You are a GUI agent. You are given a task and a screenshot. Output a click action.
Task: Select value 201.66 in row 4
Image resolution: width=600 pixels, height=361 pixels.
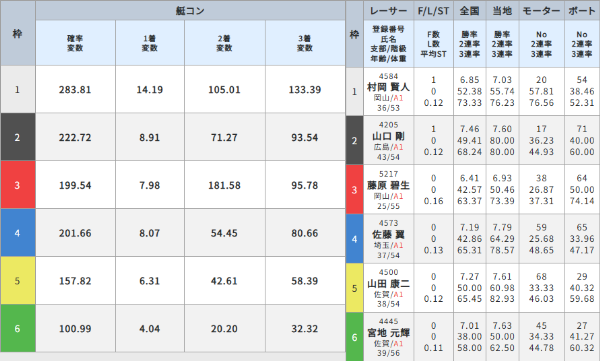(75, 233)
